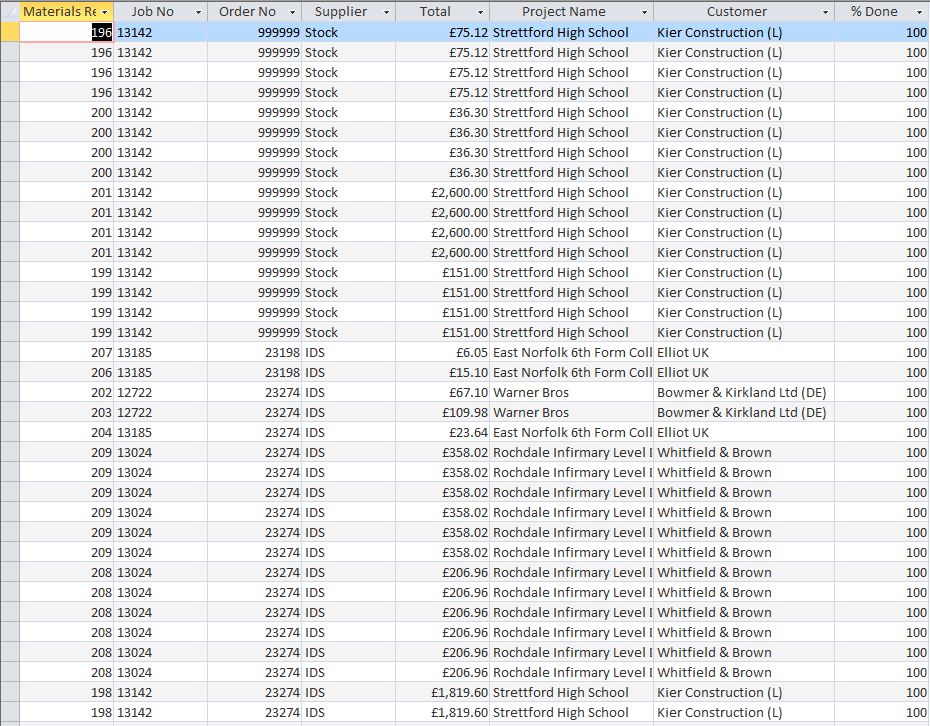Click the row selector for record 204
This screenshot has height=726, width=930.
click(x=9, y=432)
